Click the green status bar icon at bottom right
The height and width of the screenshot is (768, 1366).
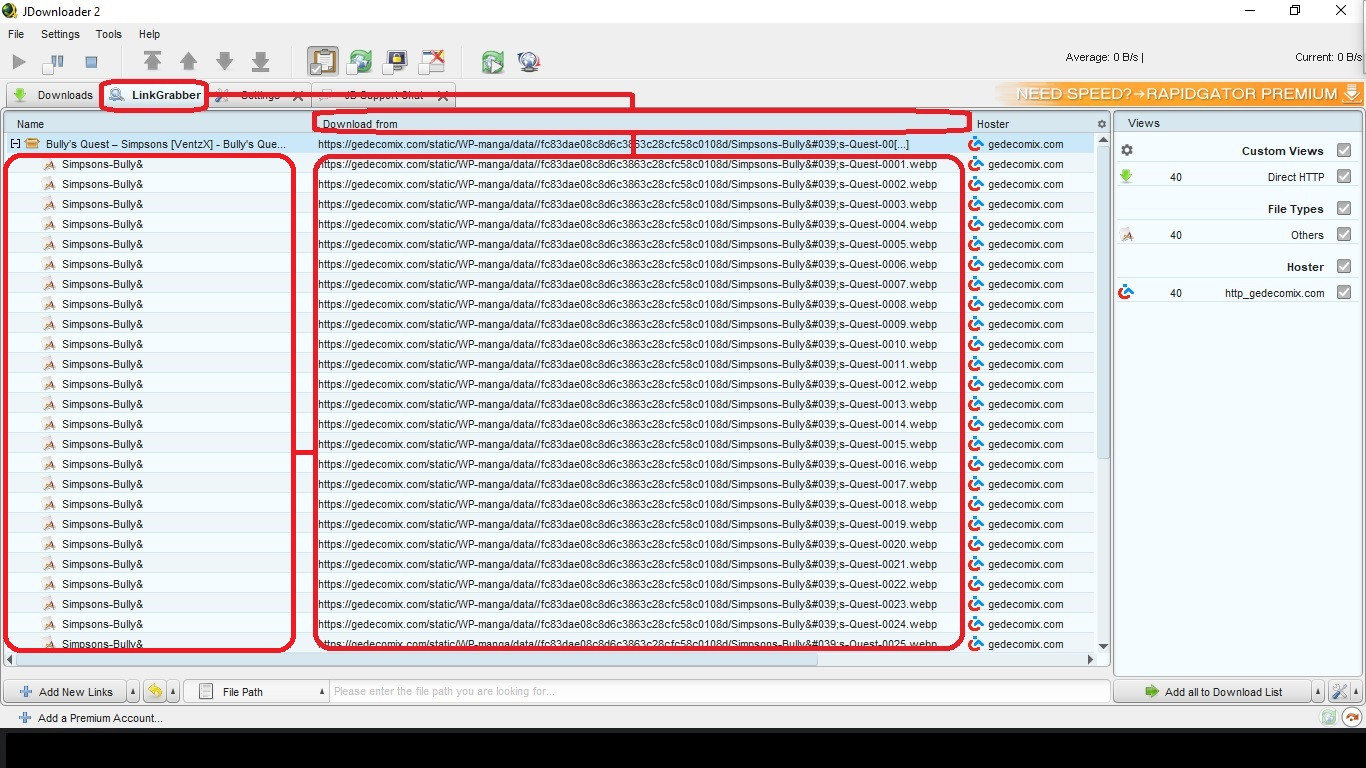(1328, 717)
